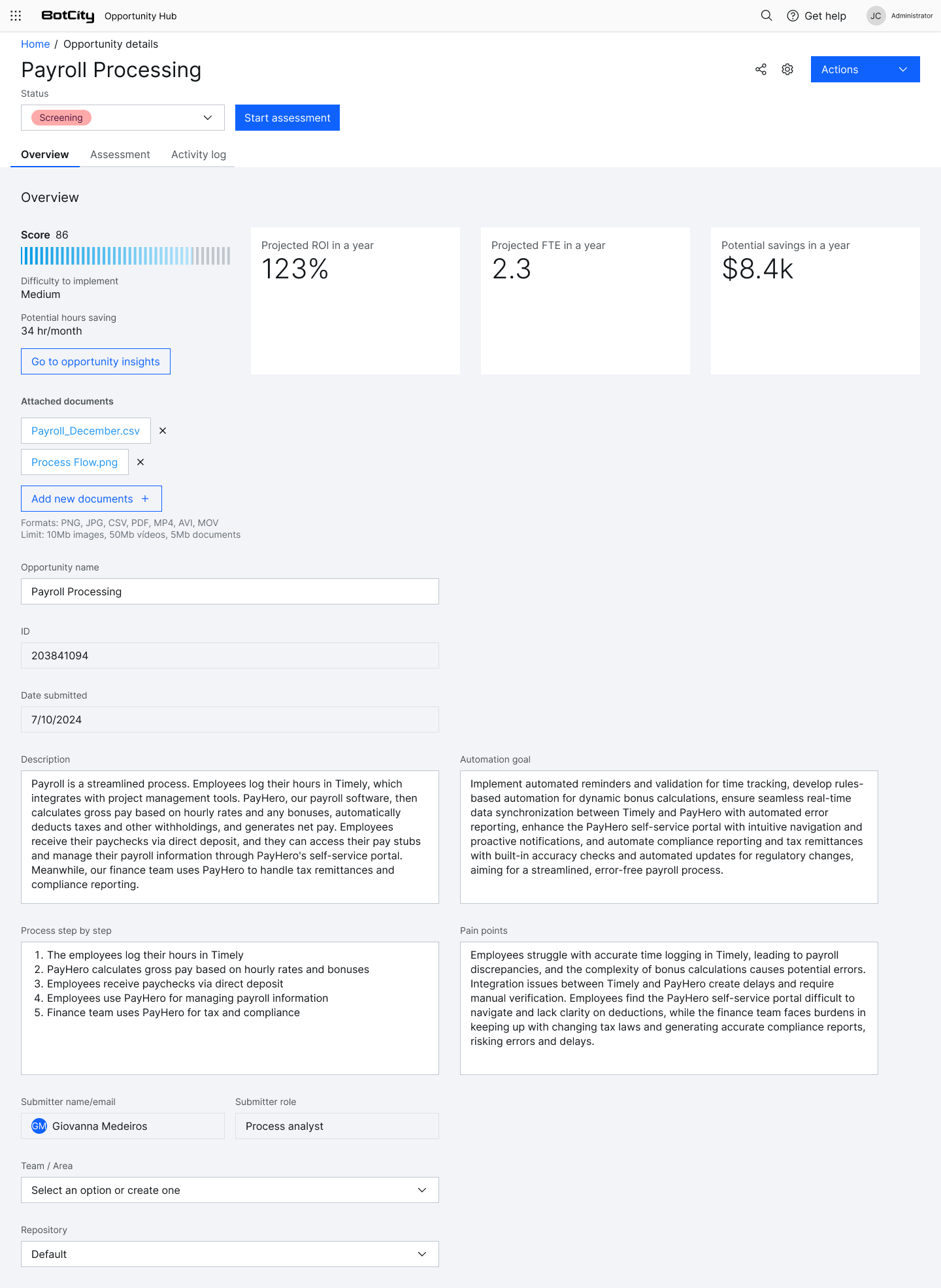Viewport: 941px width, 1288px height.
Task: Click Go to opportunity insights
Action: pos(95,361)
